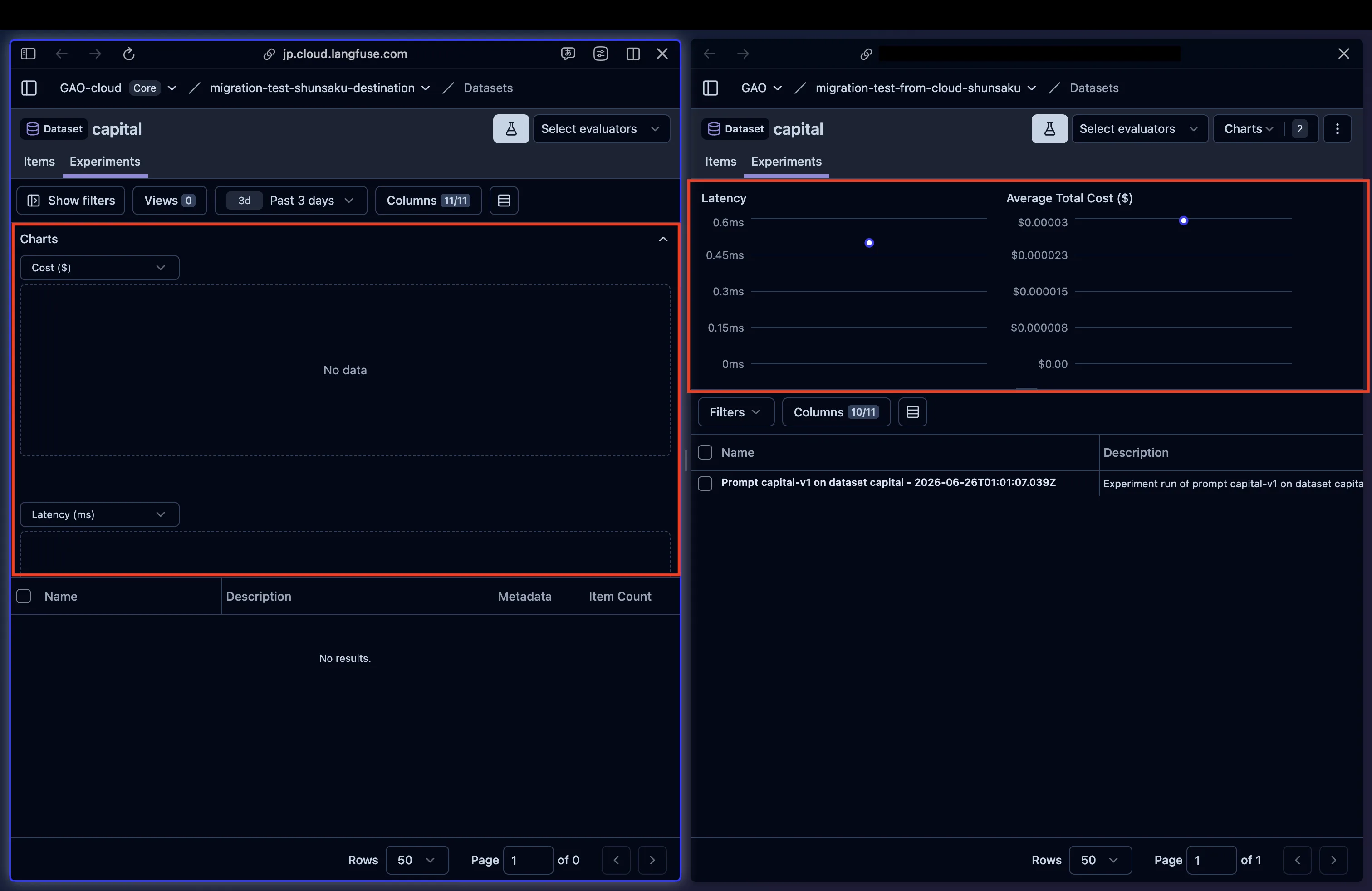The height and width of the screenshot is (891, 1372).
Task: Select Experiments tab in right window
Action: 786,162
